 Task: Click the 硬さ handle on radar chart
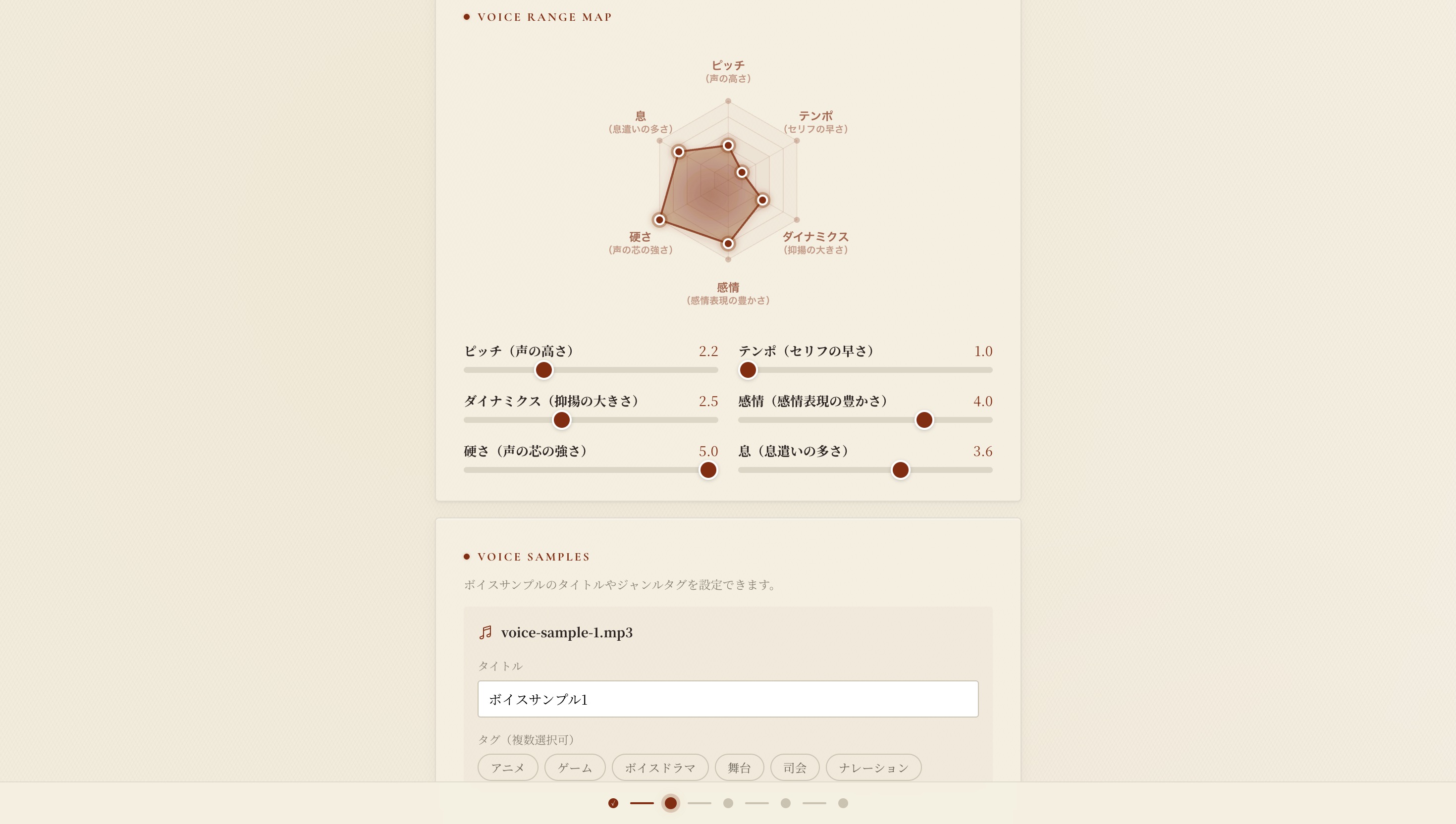659,219
